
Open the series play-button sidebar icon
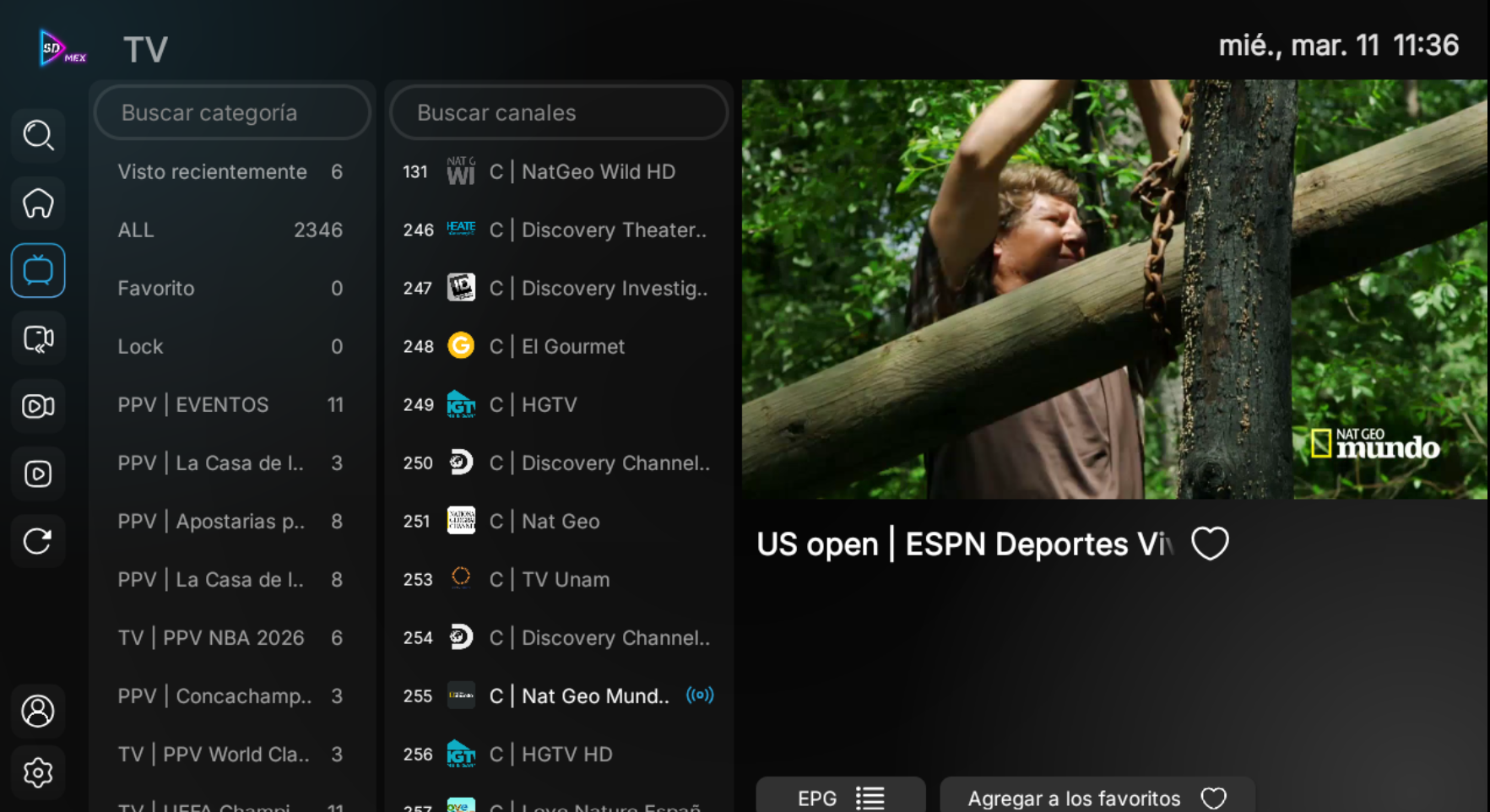point(38,474)
